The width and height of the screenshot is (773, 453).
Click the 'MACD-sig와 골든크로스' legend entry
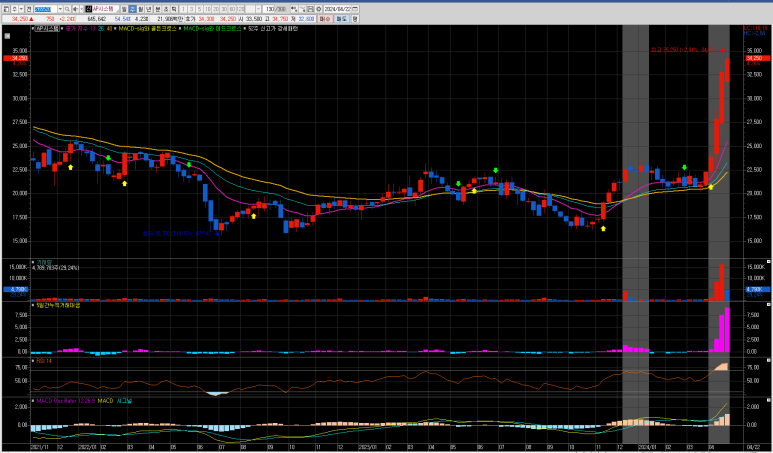[147, 29]
